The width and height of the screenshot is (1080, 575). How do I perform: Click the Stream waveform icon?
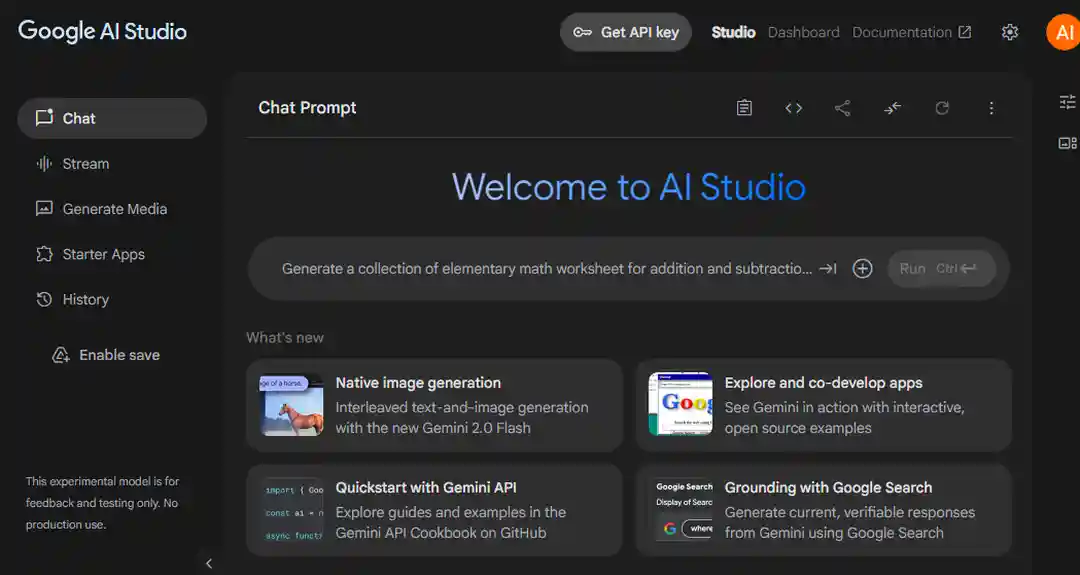coord(44,163)
